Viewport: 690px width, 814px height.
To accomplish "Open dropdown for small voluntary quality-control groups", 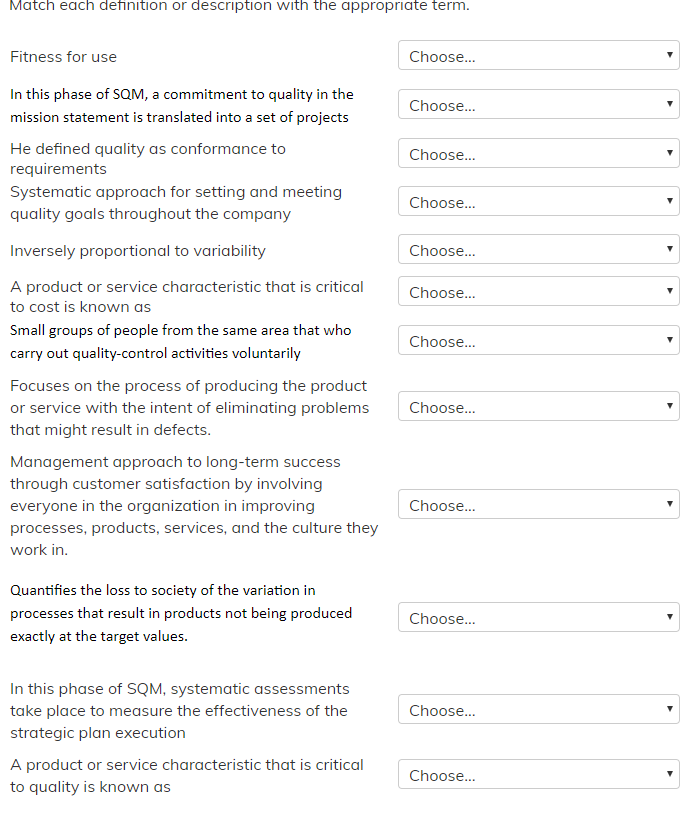I will (538, 341).
